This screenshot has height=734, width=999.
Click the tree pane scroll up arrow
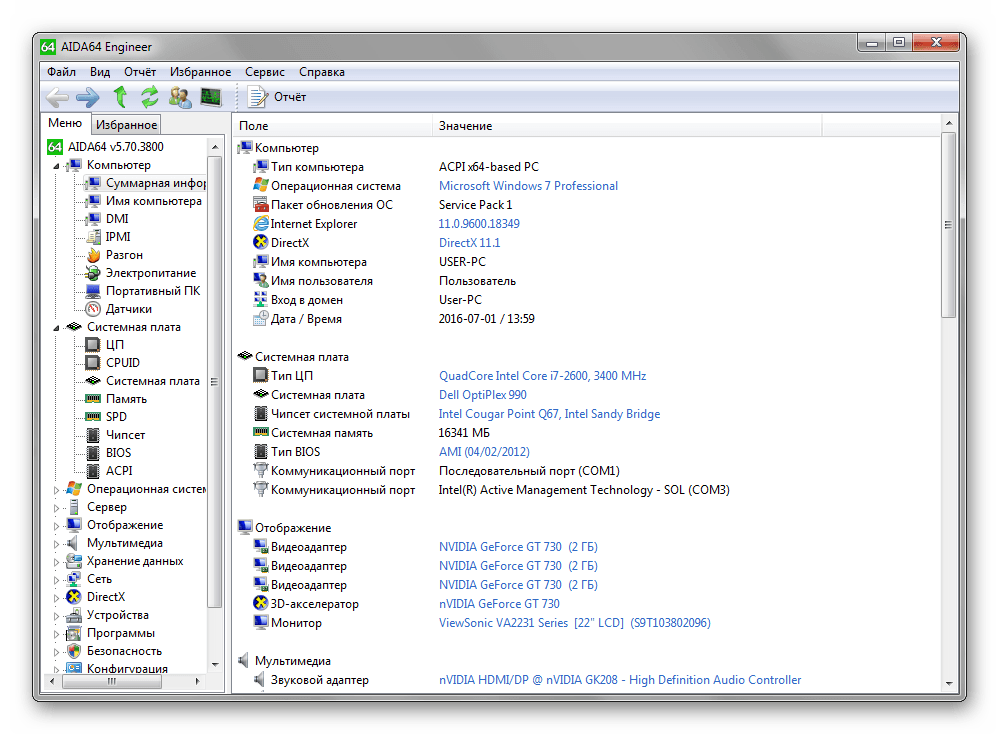click(215, 147)
